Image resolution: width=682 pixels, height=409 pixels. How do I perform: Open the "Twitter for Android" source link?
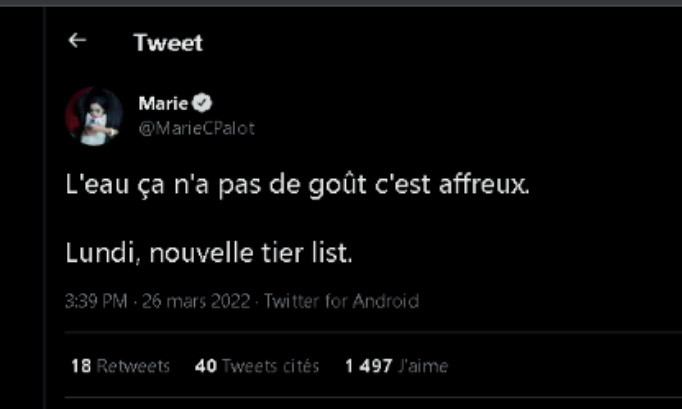pyautogui.click(x=340, y=301)
